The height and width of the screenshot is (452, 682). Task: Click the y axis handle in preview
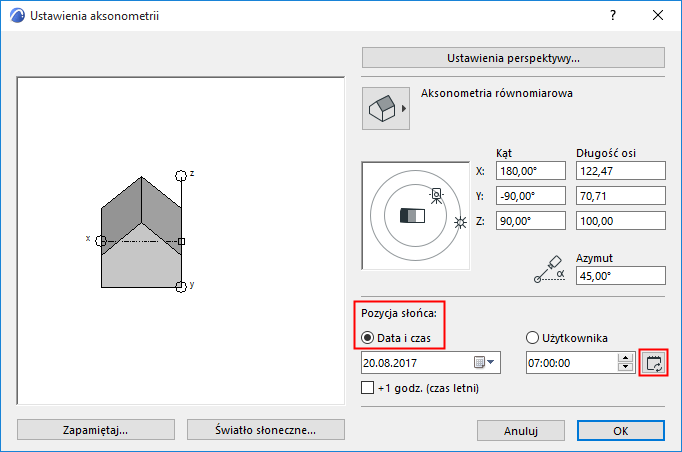(181, 287)
